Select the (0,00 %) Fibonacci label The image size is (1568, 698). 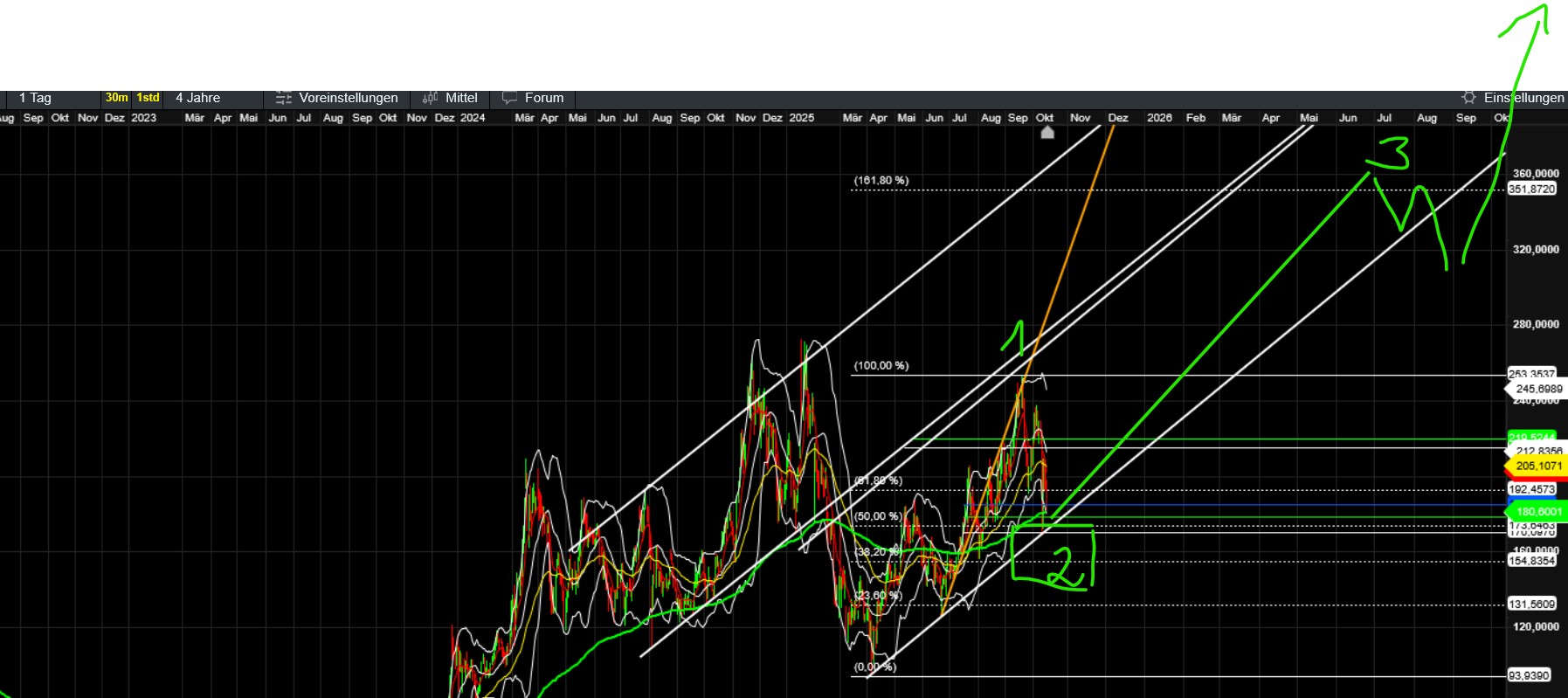[x=874, y=667]
